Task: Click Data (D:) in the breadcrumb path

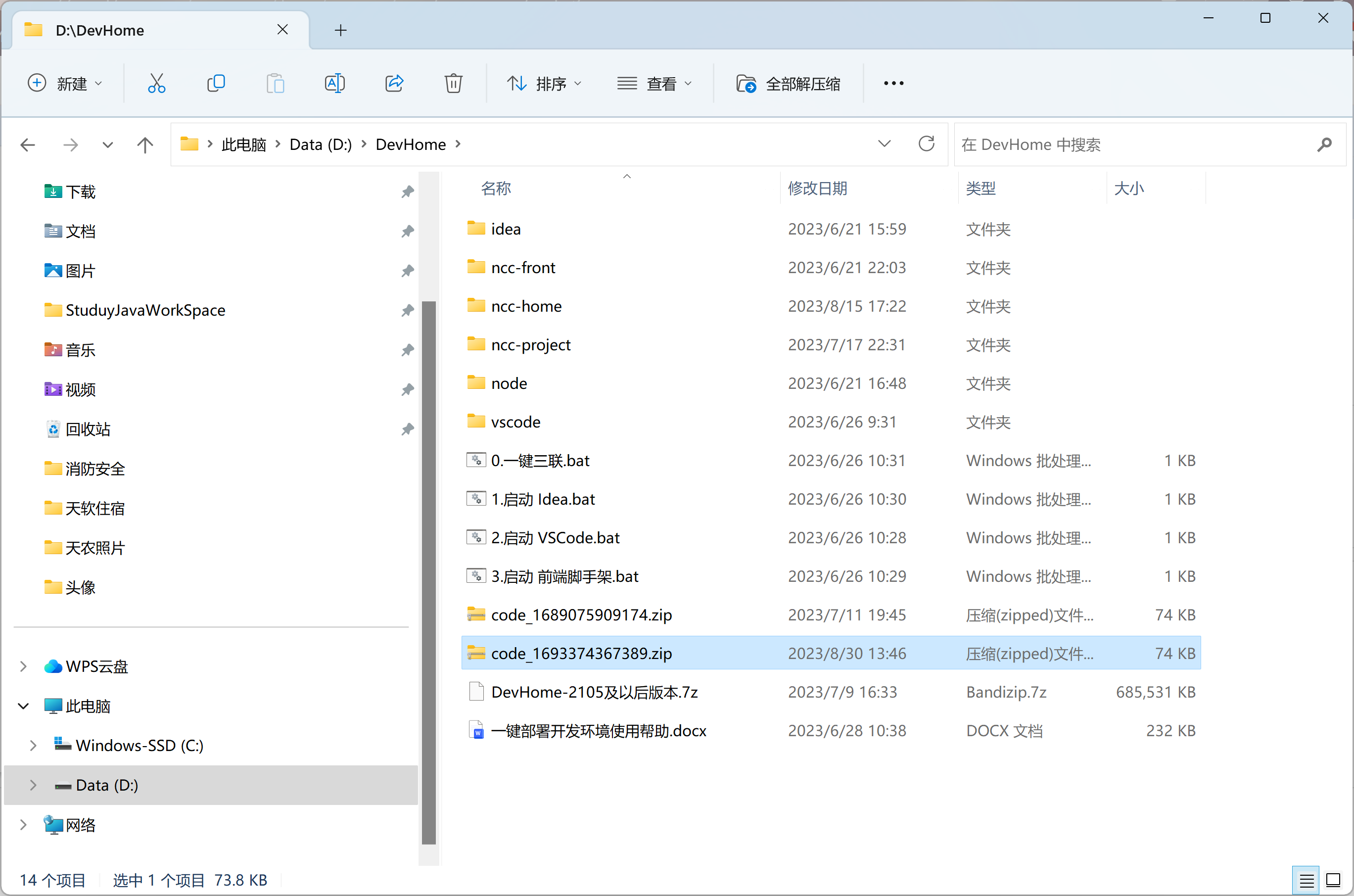Action: [x=321, y=144]
